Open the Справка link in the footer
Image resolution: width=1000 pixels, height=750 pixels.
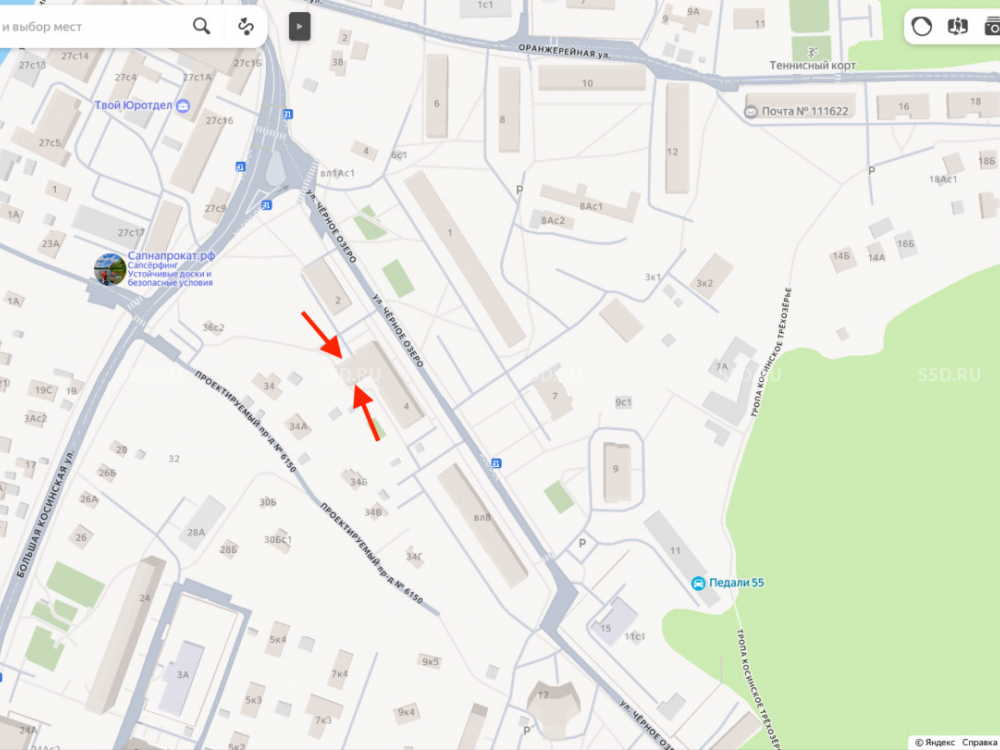pyautogui.click(x=981, y=742)
